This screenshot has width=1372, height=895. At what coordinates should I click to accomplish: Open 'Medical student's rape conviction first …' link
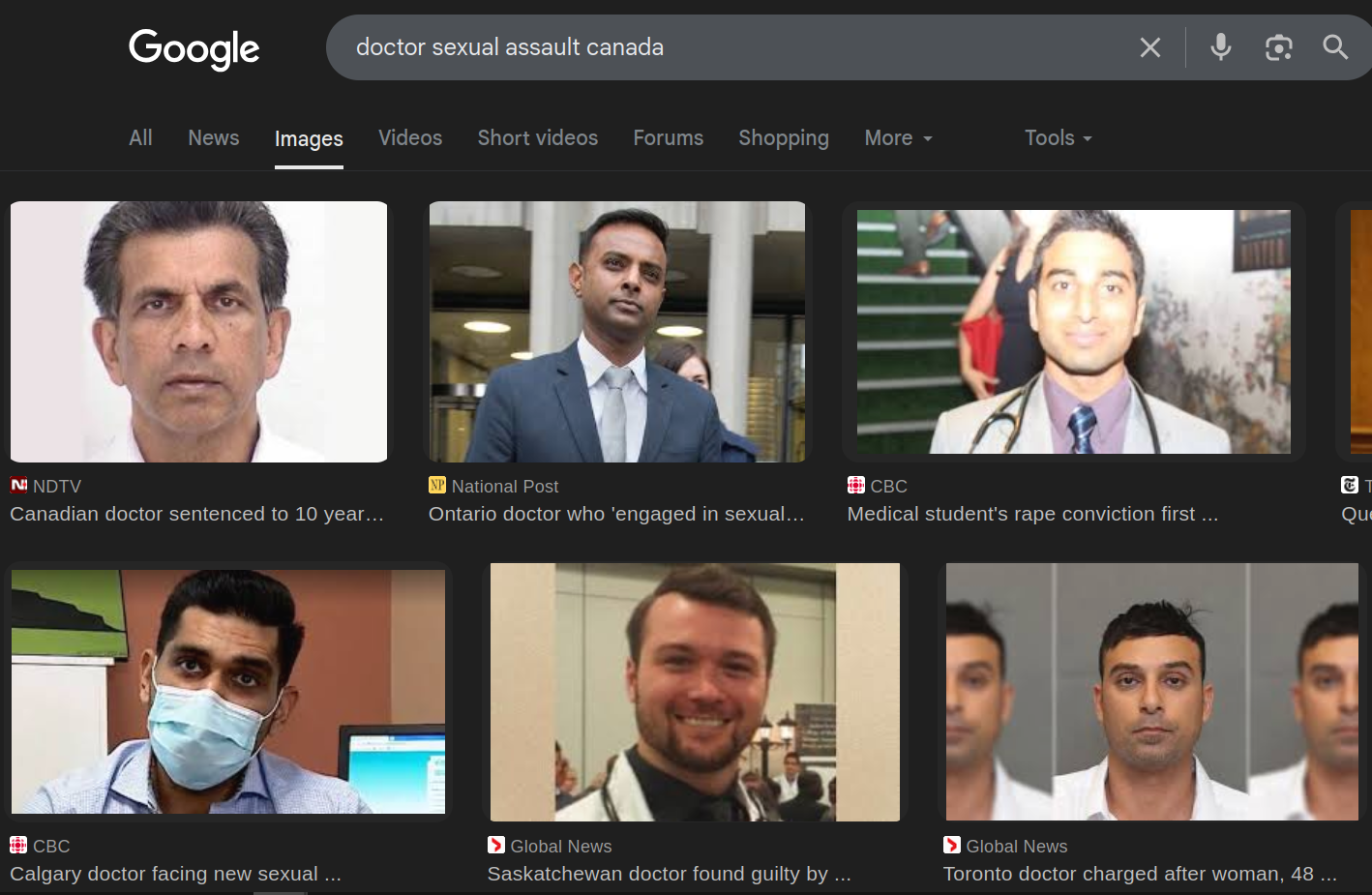point(1033,514)
